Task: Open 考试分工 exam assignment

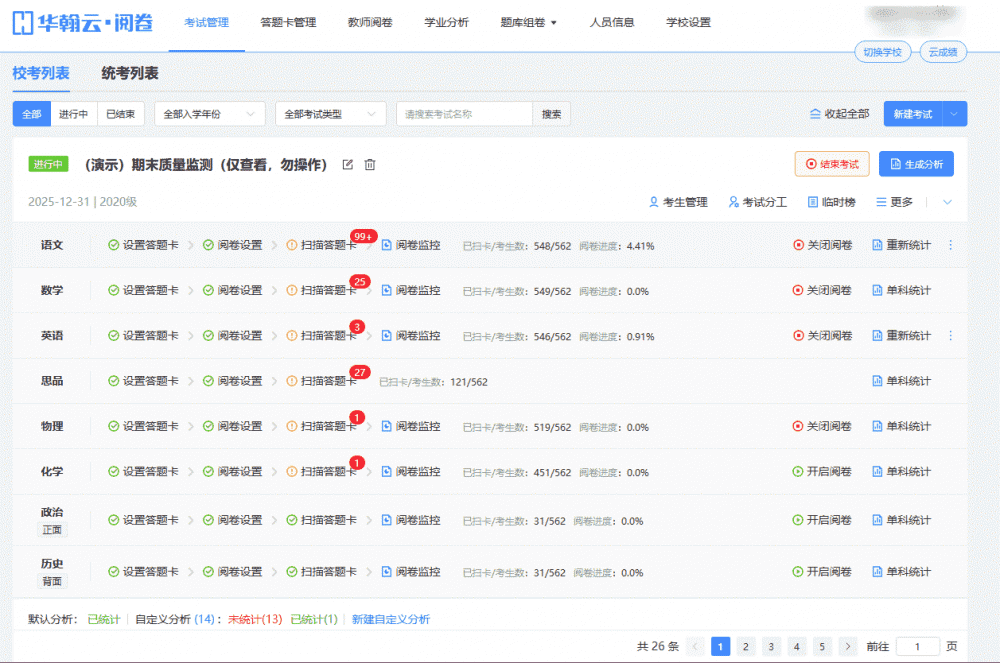Action: pos(758,202)
